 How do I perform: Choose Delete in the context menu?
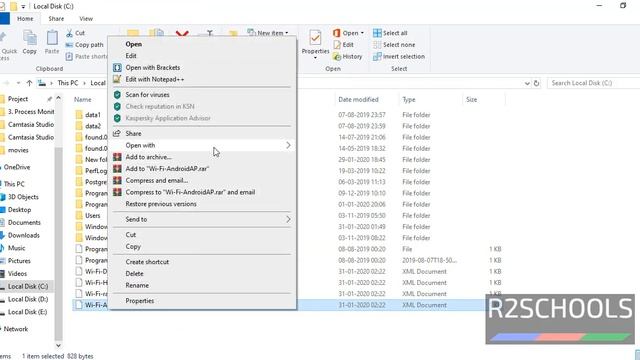coord(203,274)
